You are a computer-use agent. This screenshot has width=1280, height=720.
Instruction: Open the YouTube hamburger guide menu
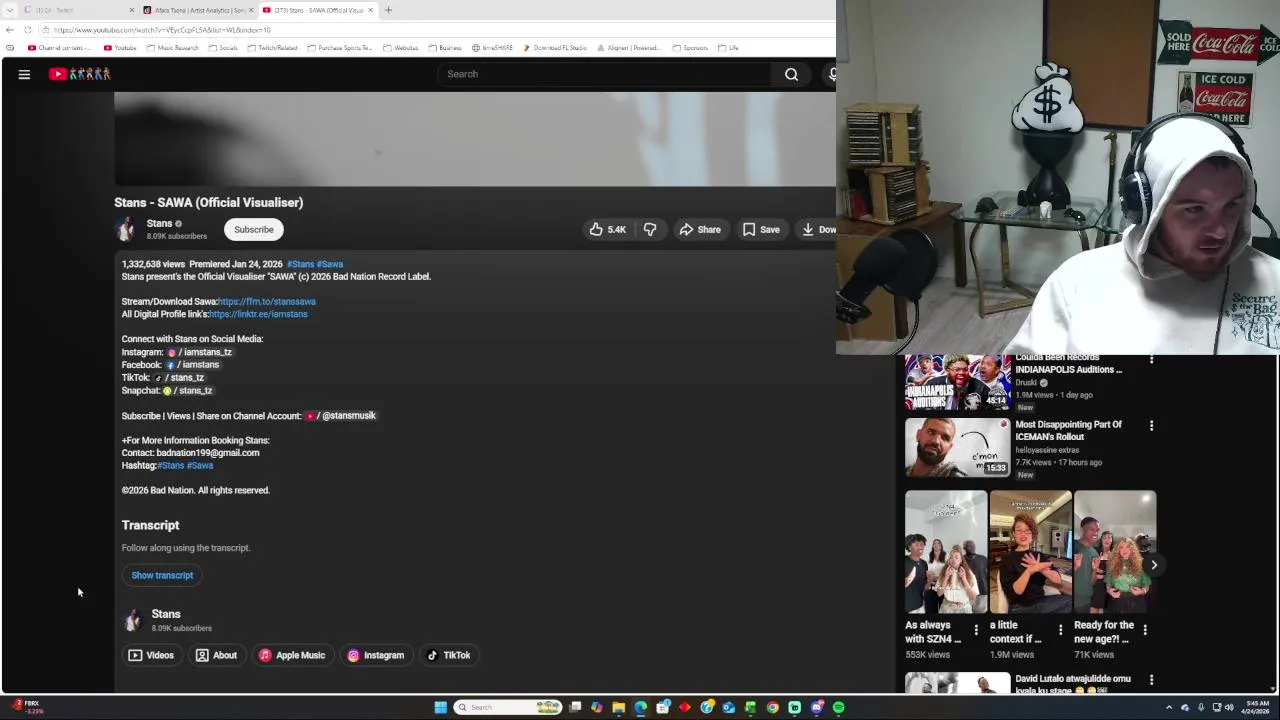(x=24, y=74)
